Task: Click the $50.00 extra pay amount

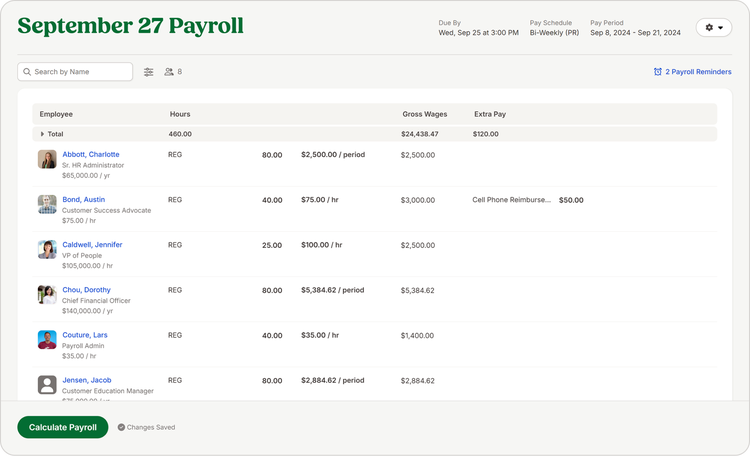Action: pos(571,200)
